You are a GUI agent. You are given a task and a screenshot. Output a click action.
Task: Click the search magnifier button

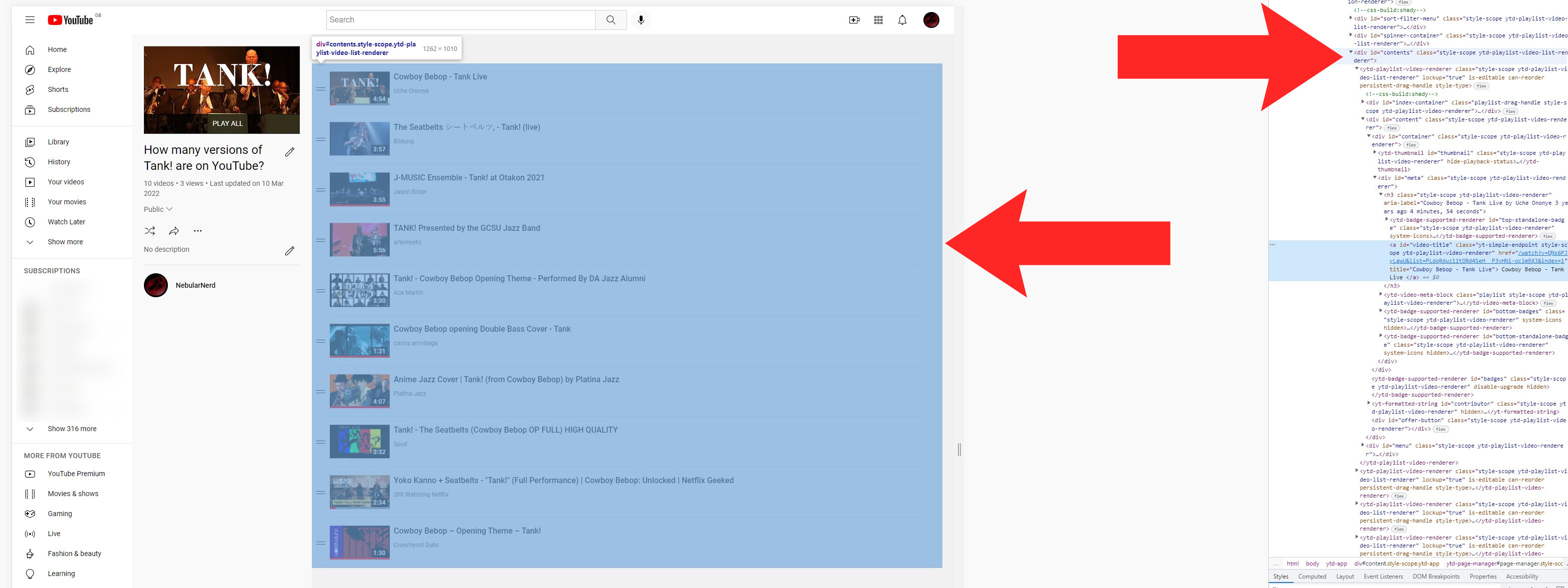611,20
